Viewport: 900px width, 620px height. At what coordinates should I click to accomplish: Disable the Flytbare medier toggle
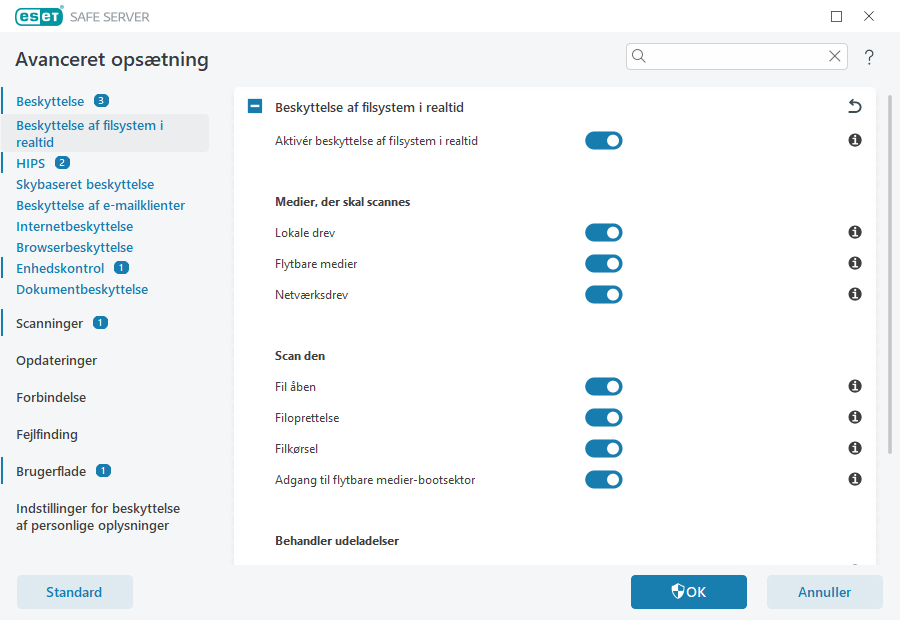coord(603,264)
